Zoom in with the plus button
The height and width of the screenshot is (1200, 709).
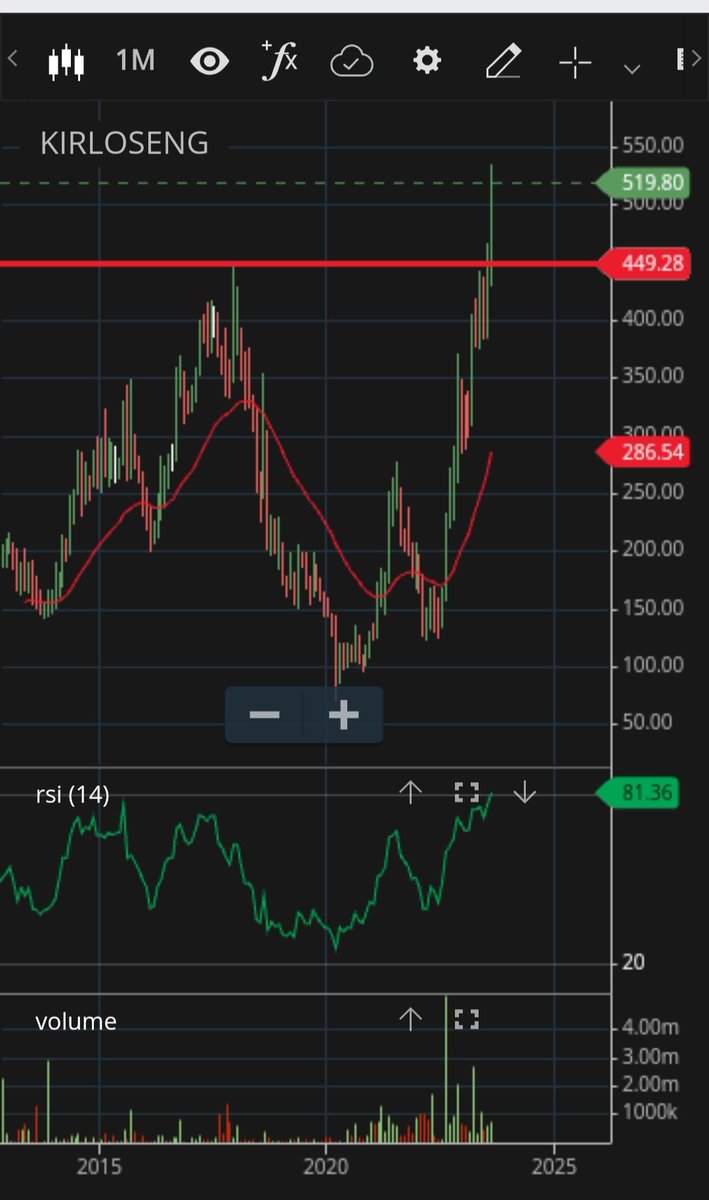[343, 715]
